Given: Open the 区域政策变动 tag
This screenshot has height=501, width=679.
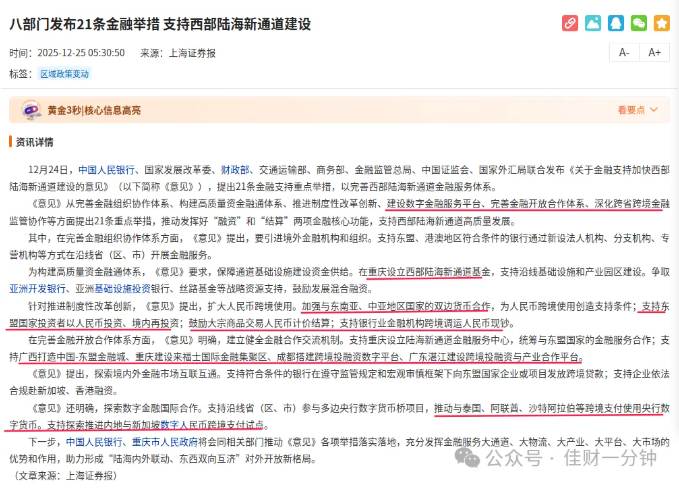Looking at the screenshot, I should point(65,74).
